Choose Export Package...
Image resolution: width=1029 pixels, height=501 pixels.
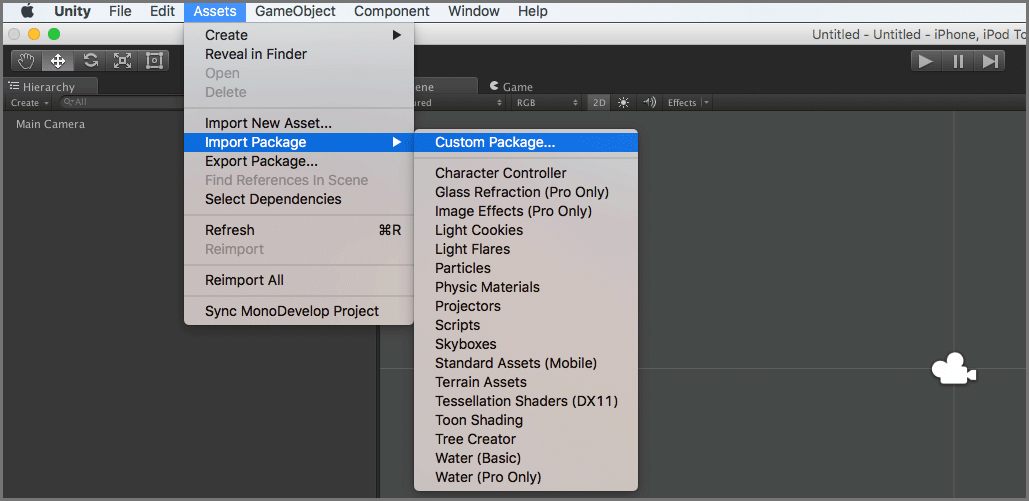(x=299, y=161)
